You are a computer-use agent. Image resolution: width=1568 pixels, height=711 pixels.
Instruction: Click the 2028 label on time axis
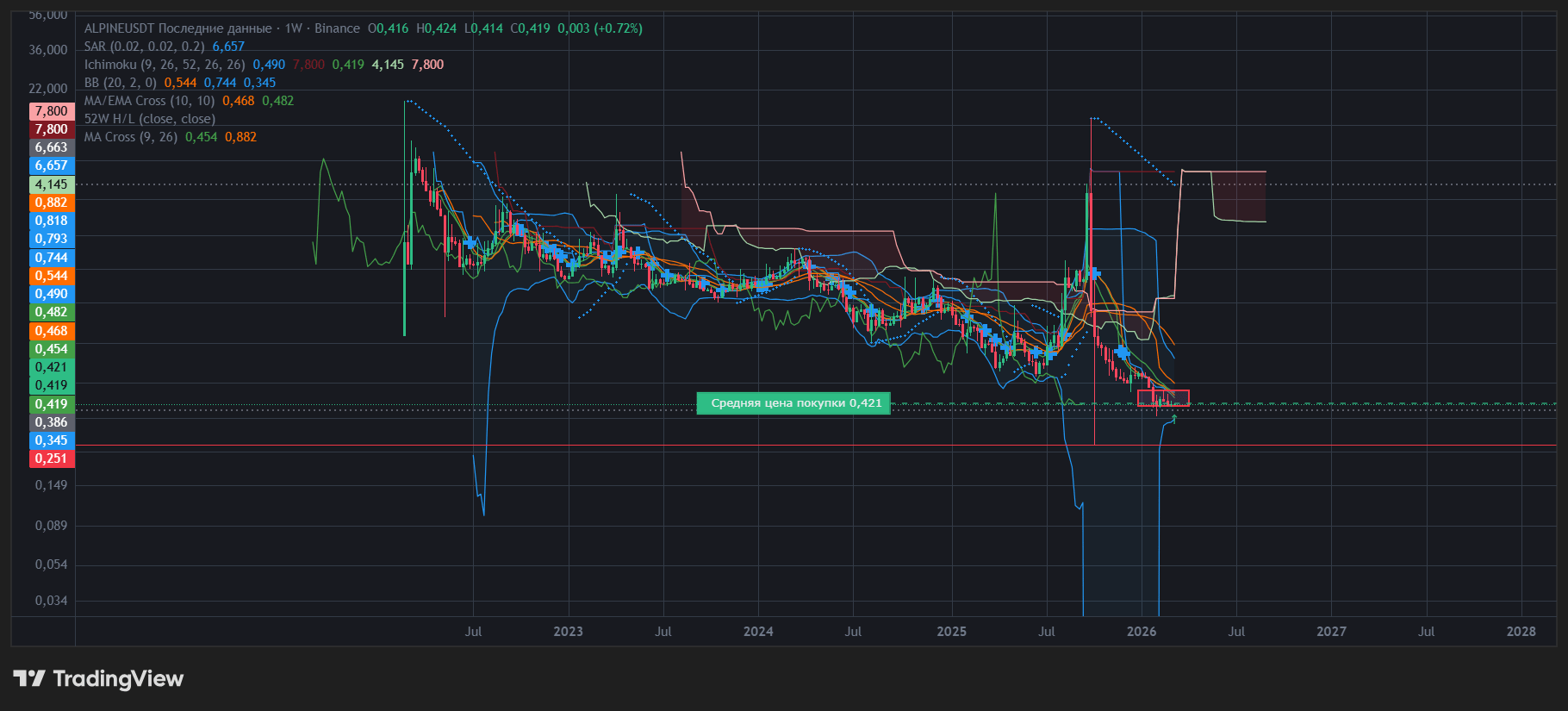point(1521,632)
